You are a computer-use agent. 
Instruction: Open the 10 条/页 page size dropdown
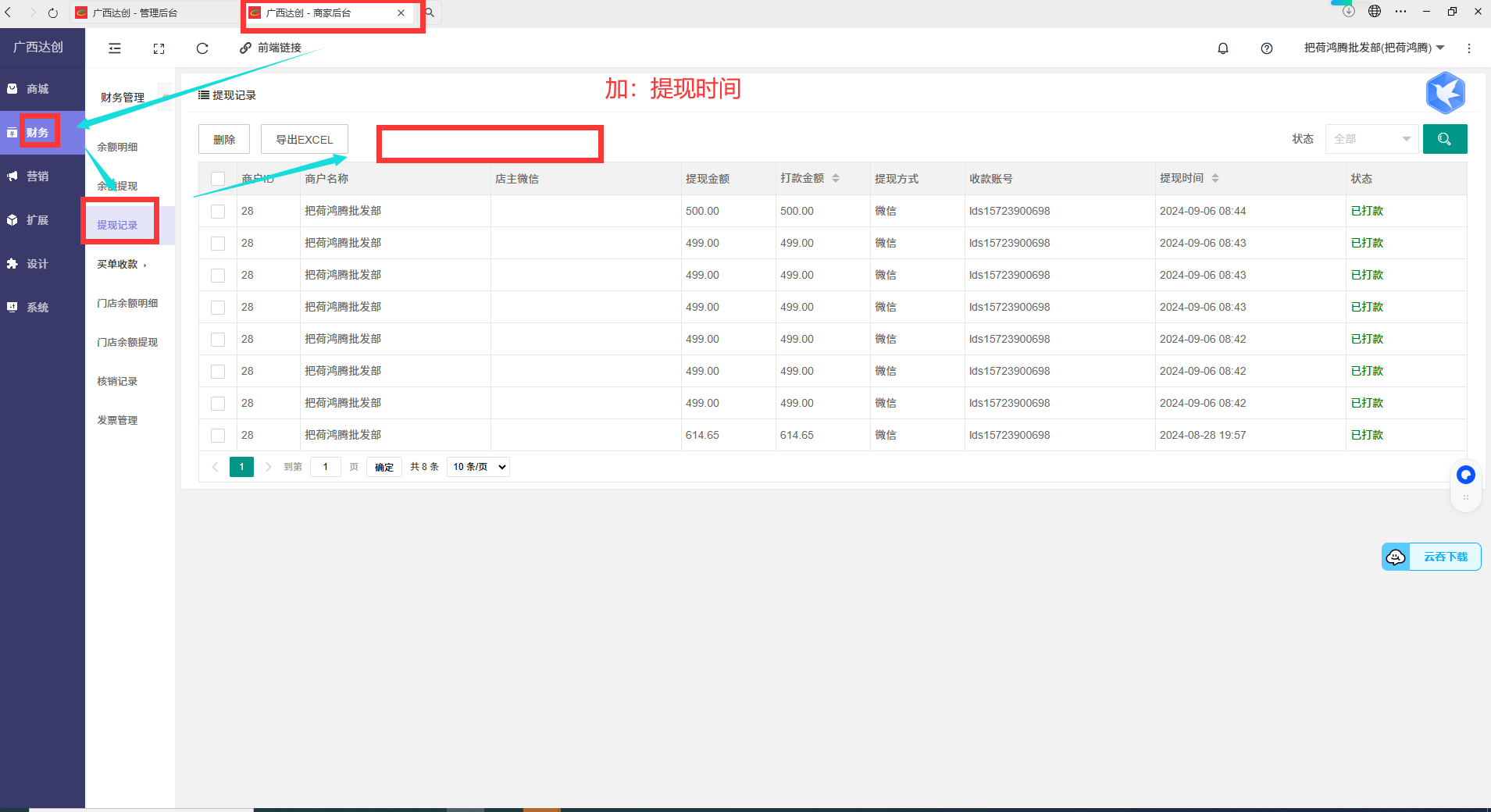click(478, 467)
